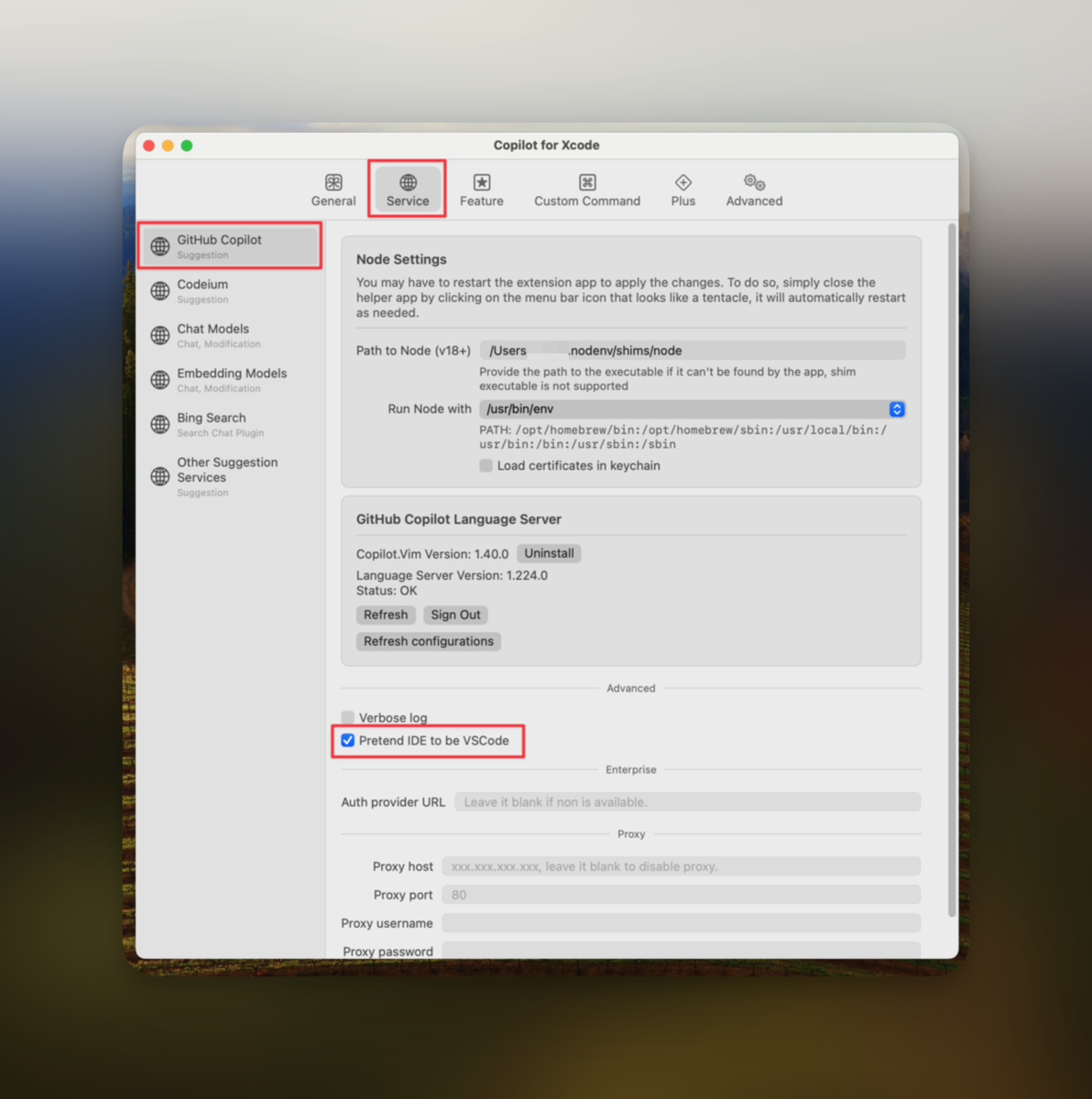Toggle the Verbose log checkbox
Screen dimensions: 1092x1099
tap(347, 717)
